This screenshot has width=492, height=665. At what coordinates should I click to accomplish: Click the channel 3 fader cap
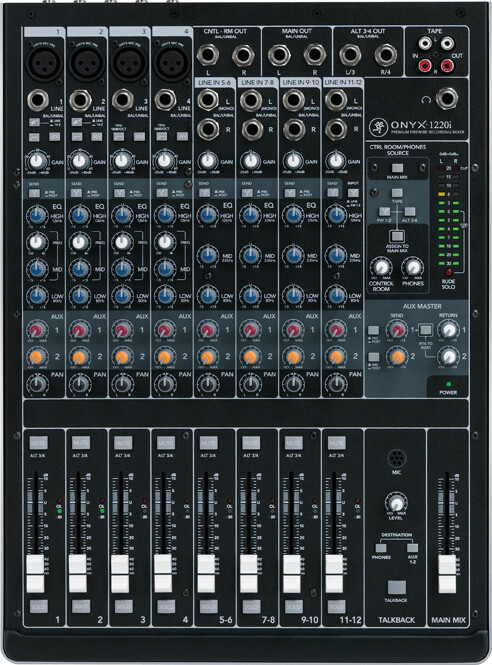point(120,573)
